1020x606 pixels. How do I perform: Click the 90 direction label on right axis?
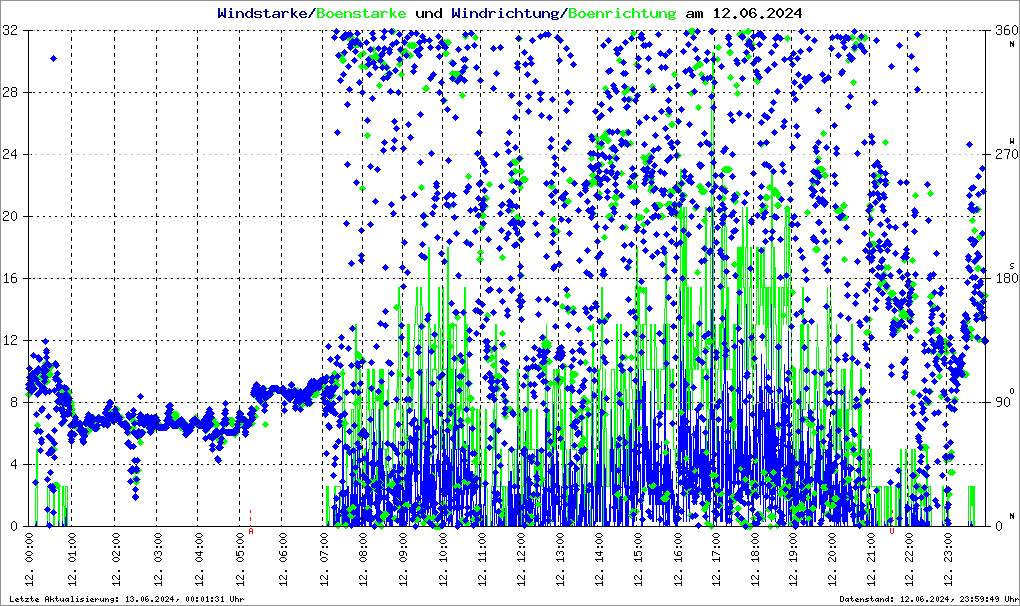(x=1000, y=403)
